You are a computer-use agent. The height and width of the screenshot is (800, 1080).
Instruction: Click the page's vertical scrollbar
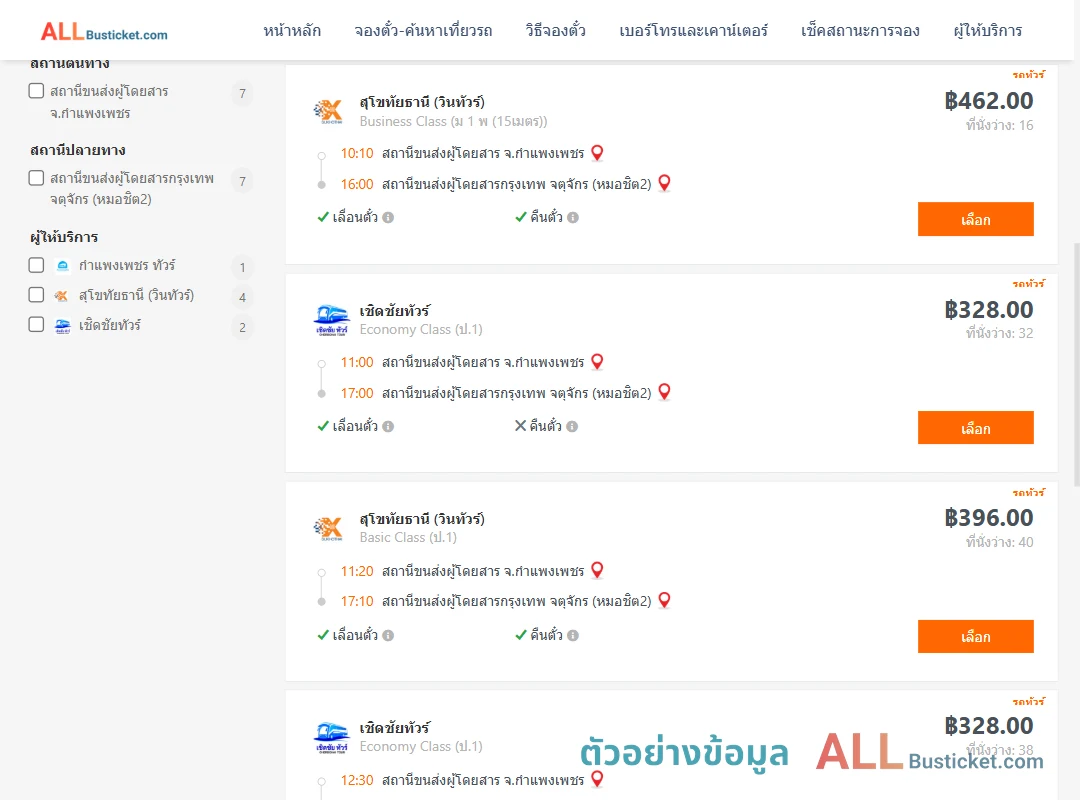(x=1077, y=364)
